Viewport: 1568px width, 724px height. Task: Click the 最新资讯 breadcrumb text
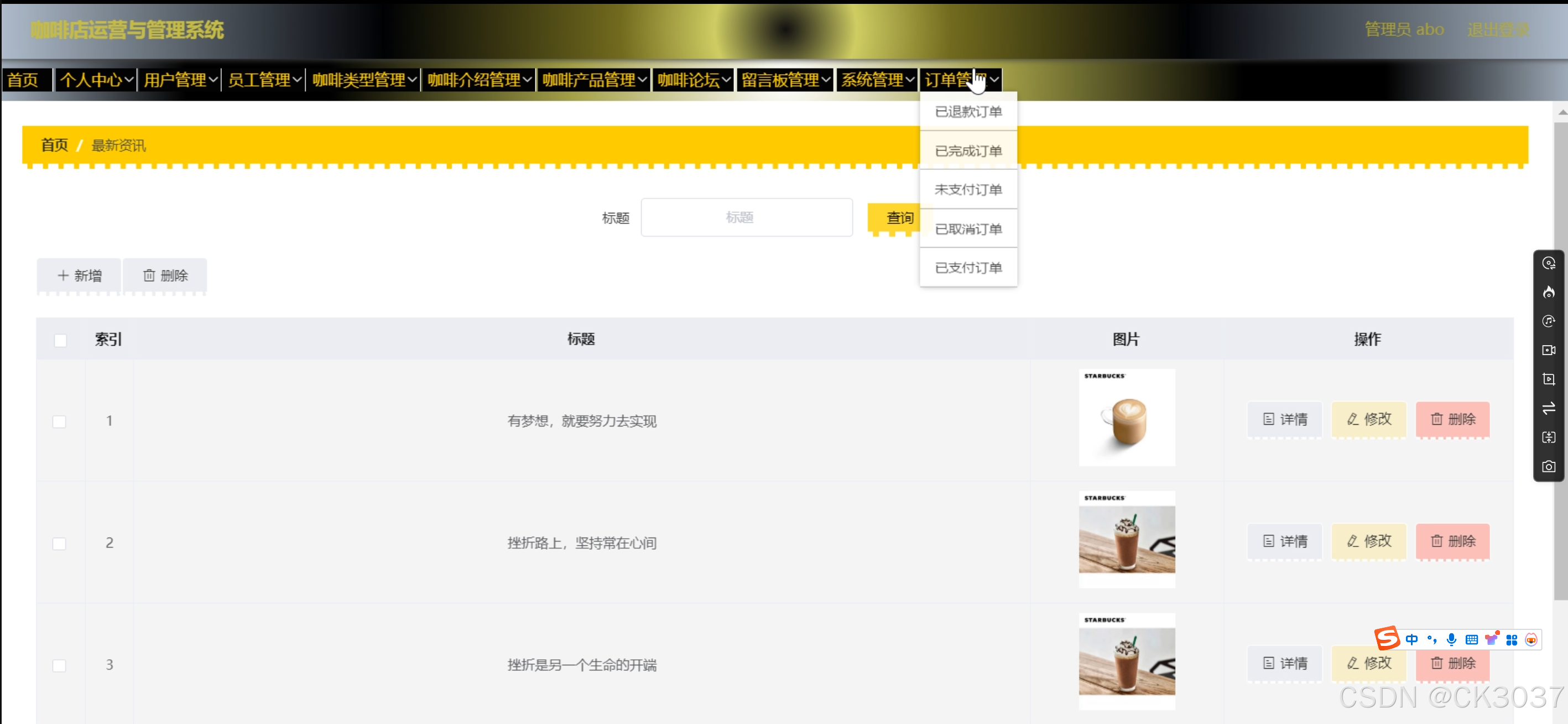click(x=119, y=145)
